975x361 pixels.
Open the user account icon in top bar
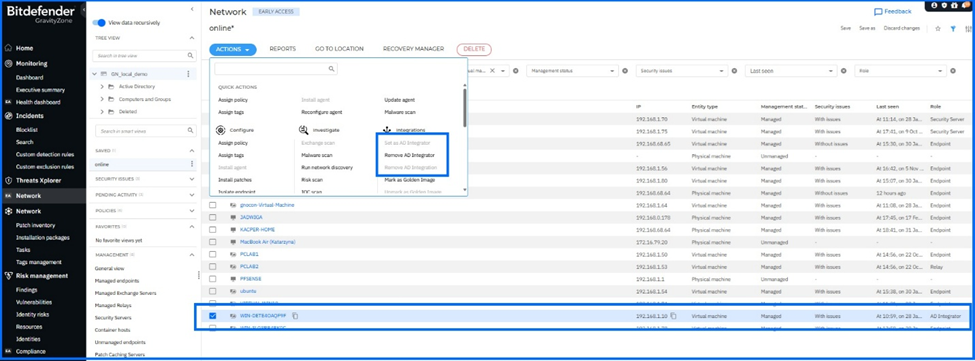pos(934,5)
